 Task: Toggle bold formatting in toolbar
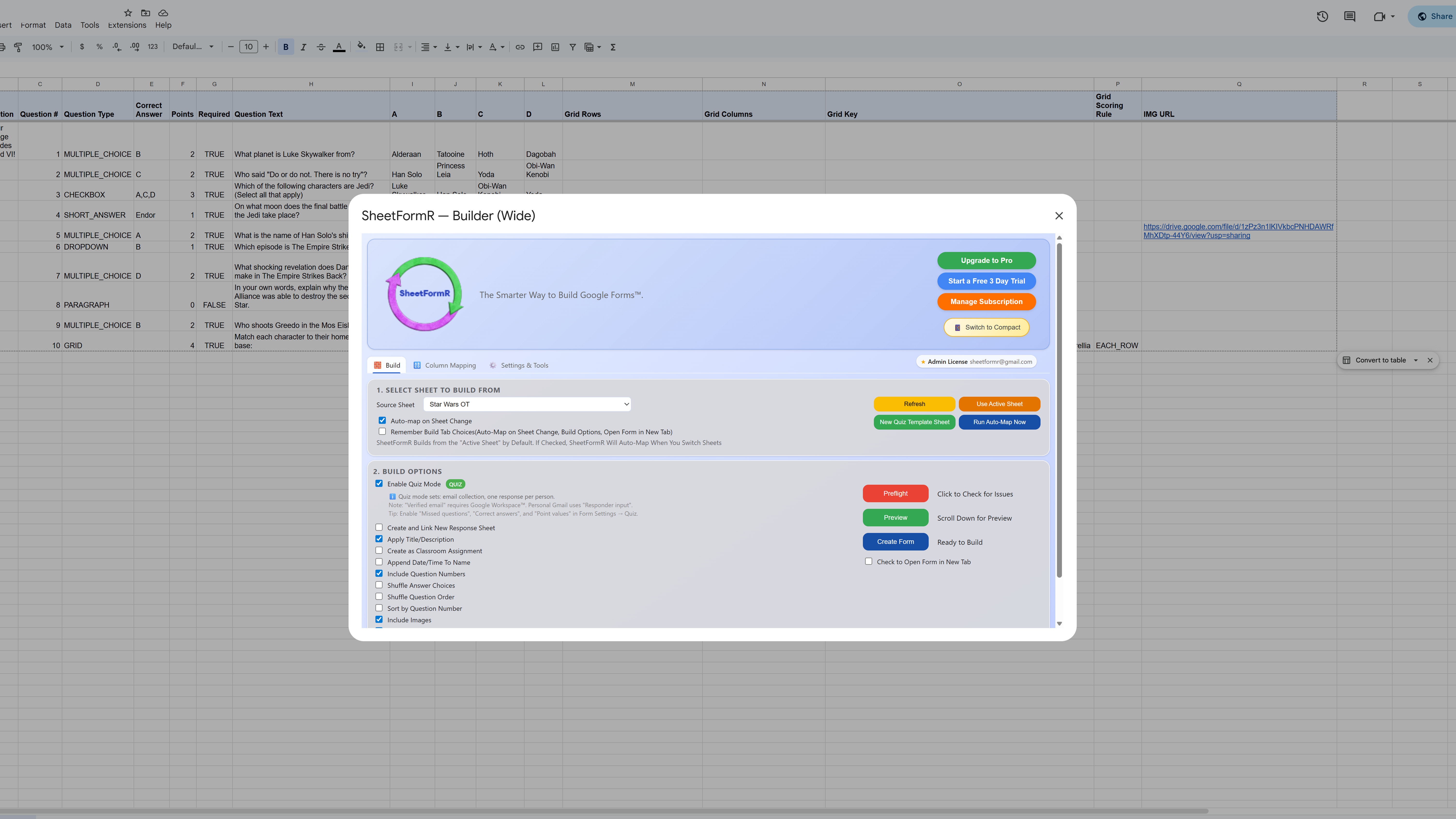point(285,47)
